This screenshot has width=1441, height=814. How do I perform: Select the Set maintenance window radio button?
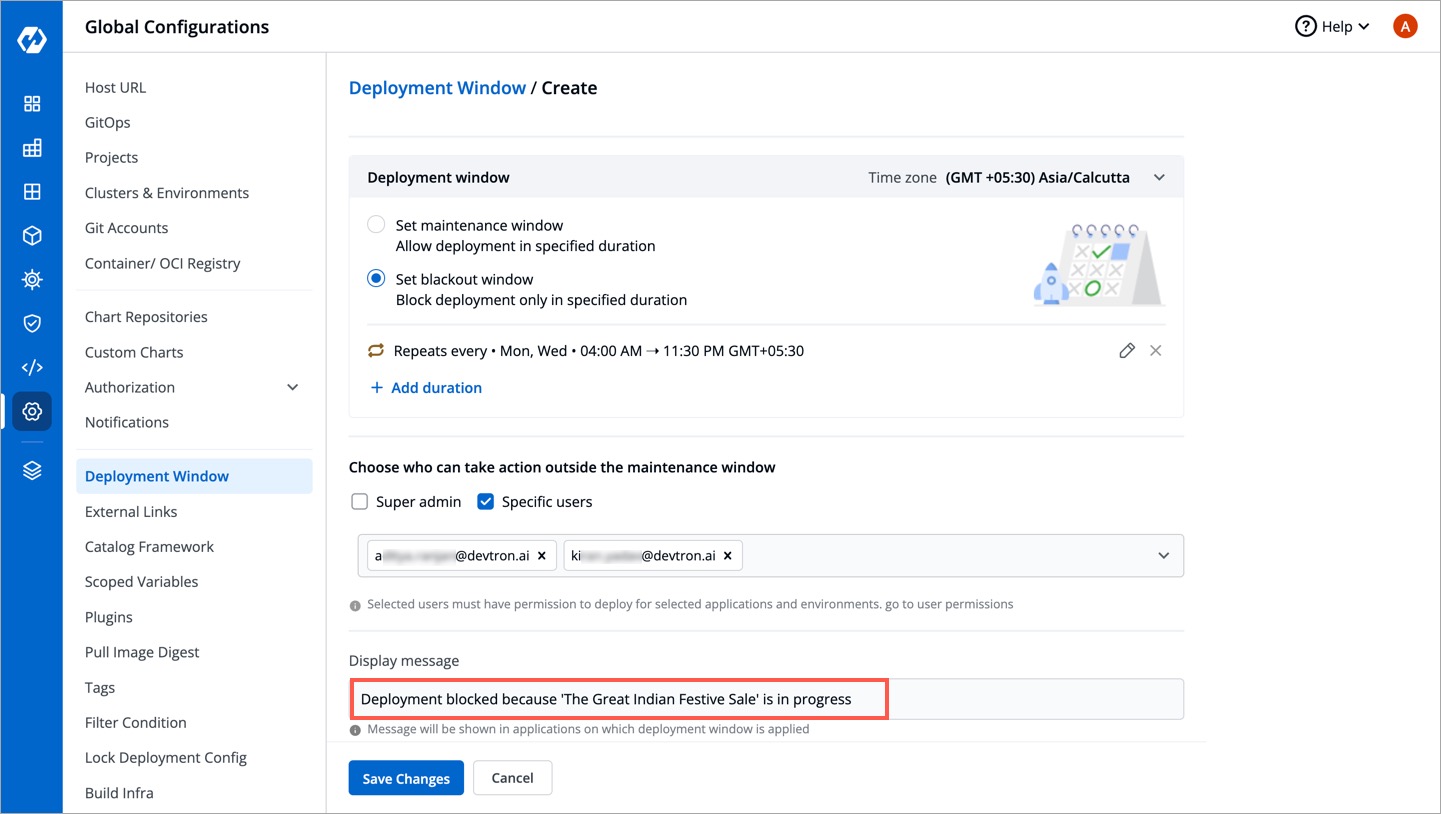coord(376,226)
